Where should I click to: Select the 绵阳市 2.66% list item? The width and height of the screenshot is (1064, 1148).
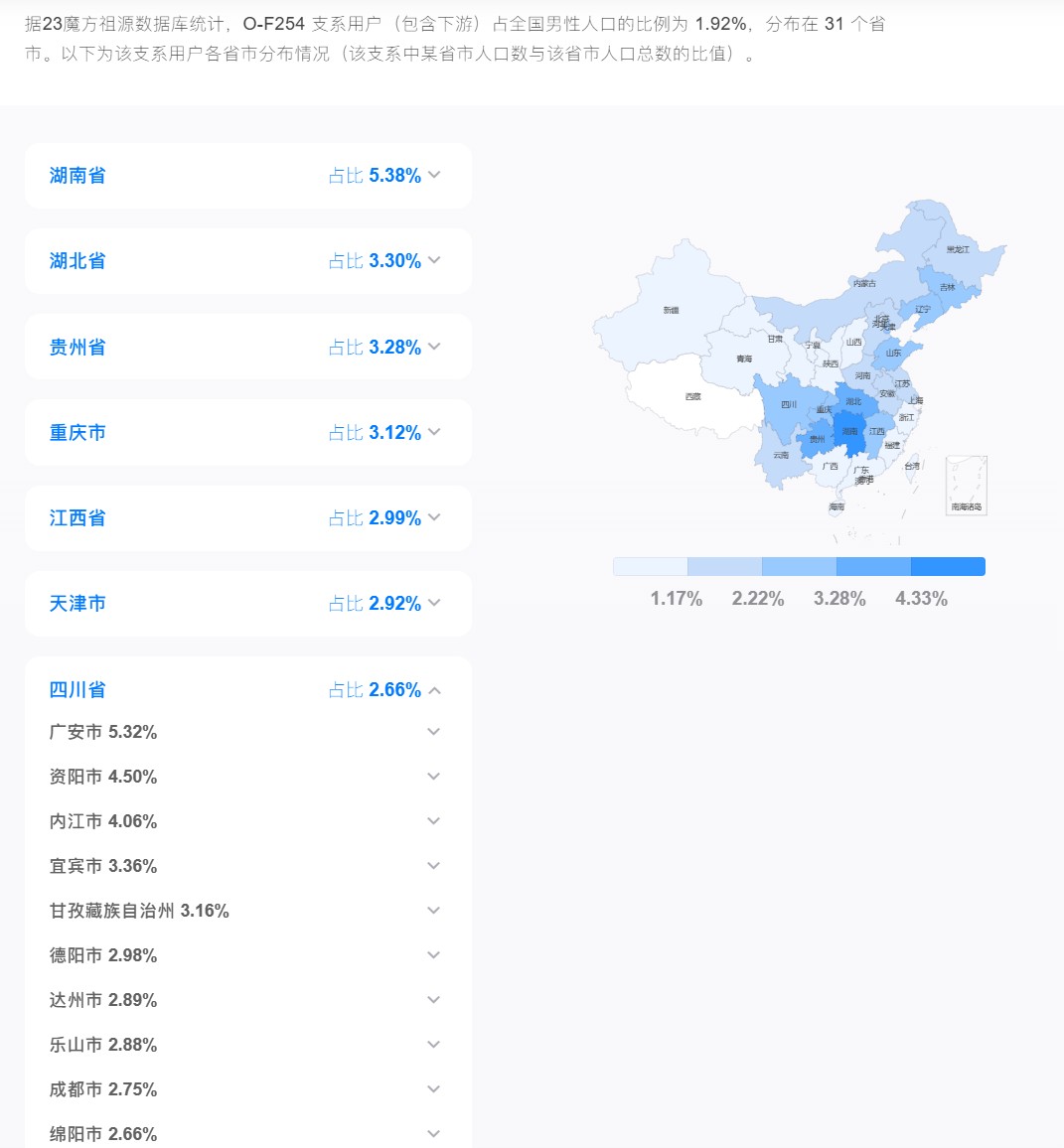245,1134
